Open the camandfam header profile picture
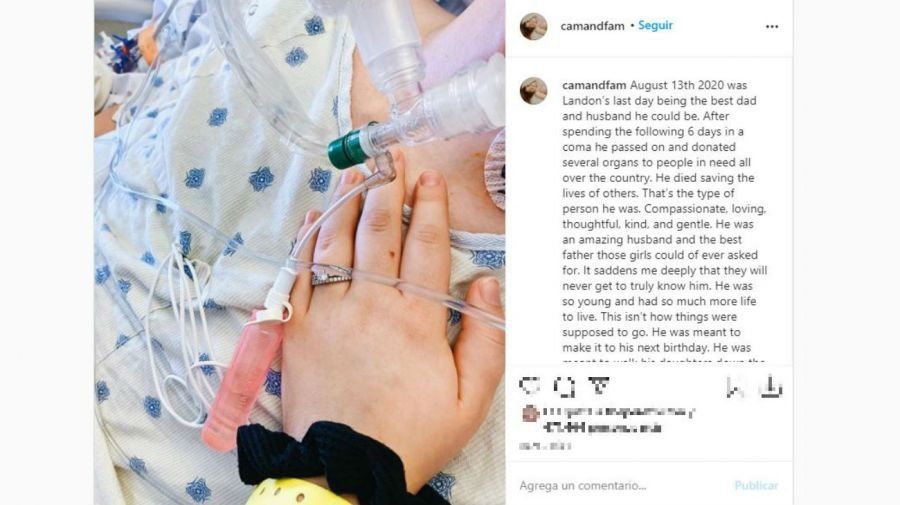The height and width of the screenshot is (505, 900). 533,26
